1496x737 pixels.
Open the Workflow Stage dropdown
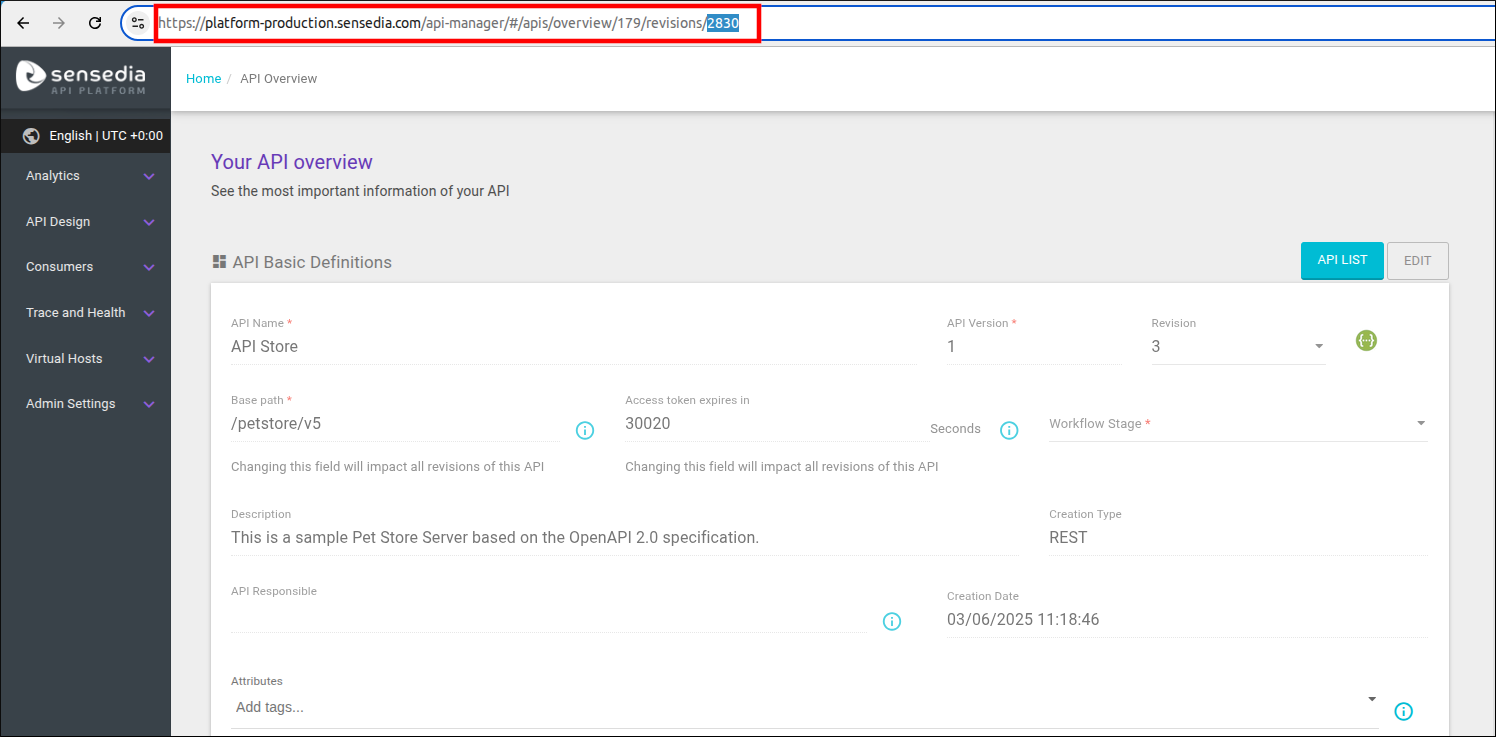pyautogui.click(x=1420, y=423)
